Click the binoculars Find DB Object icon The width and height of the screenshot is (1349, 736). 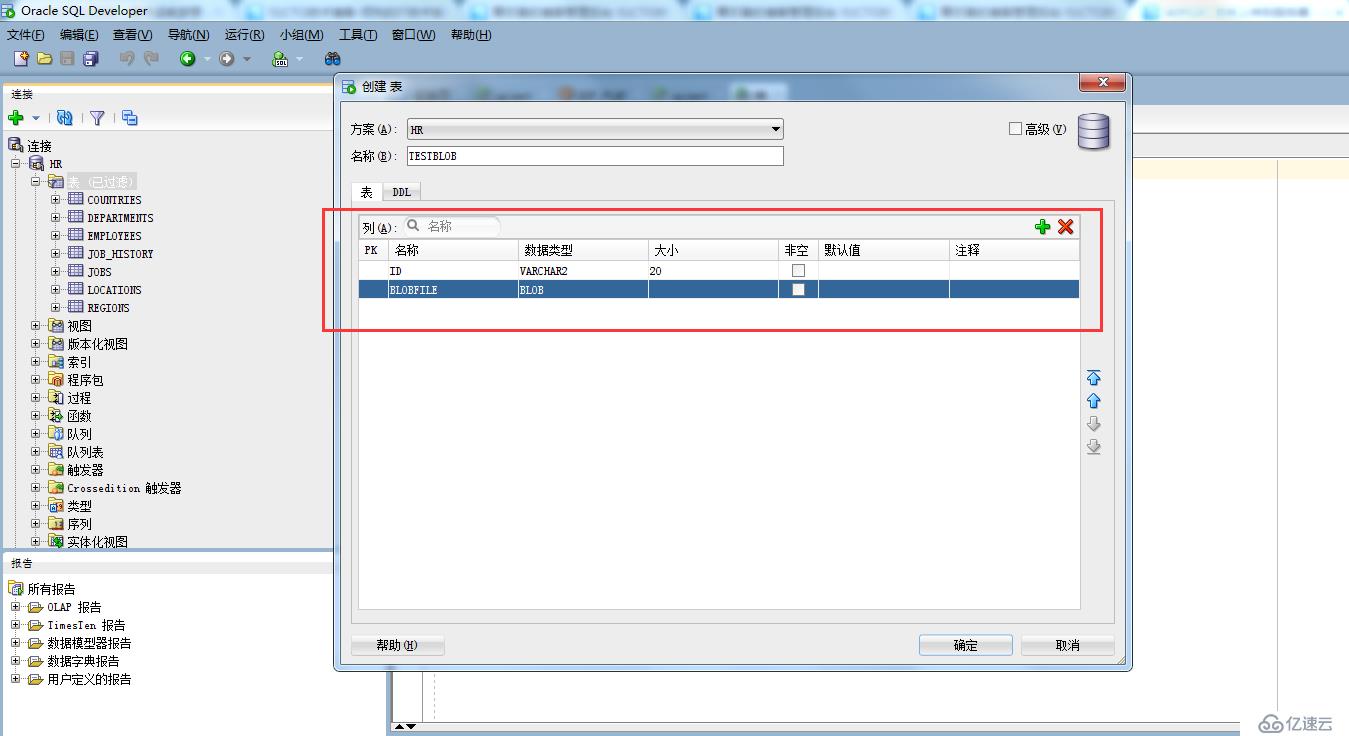pyautogui.click(x=333, y=59)
